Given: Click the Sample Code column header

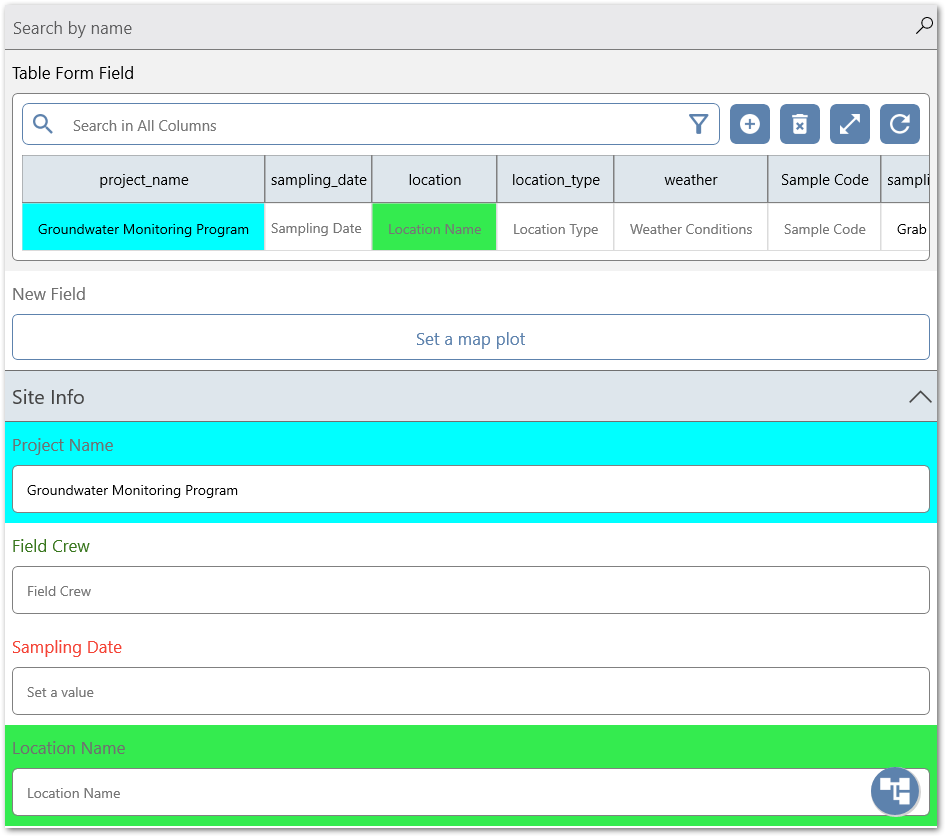Looking at the screenshot, I should [824, 180].
